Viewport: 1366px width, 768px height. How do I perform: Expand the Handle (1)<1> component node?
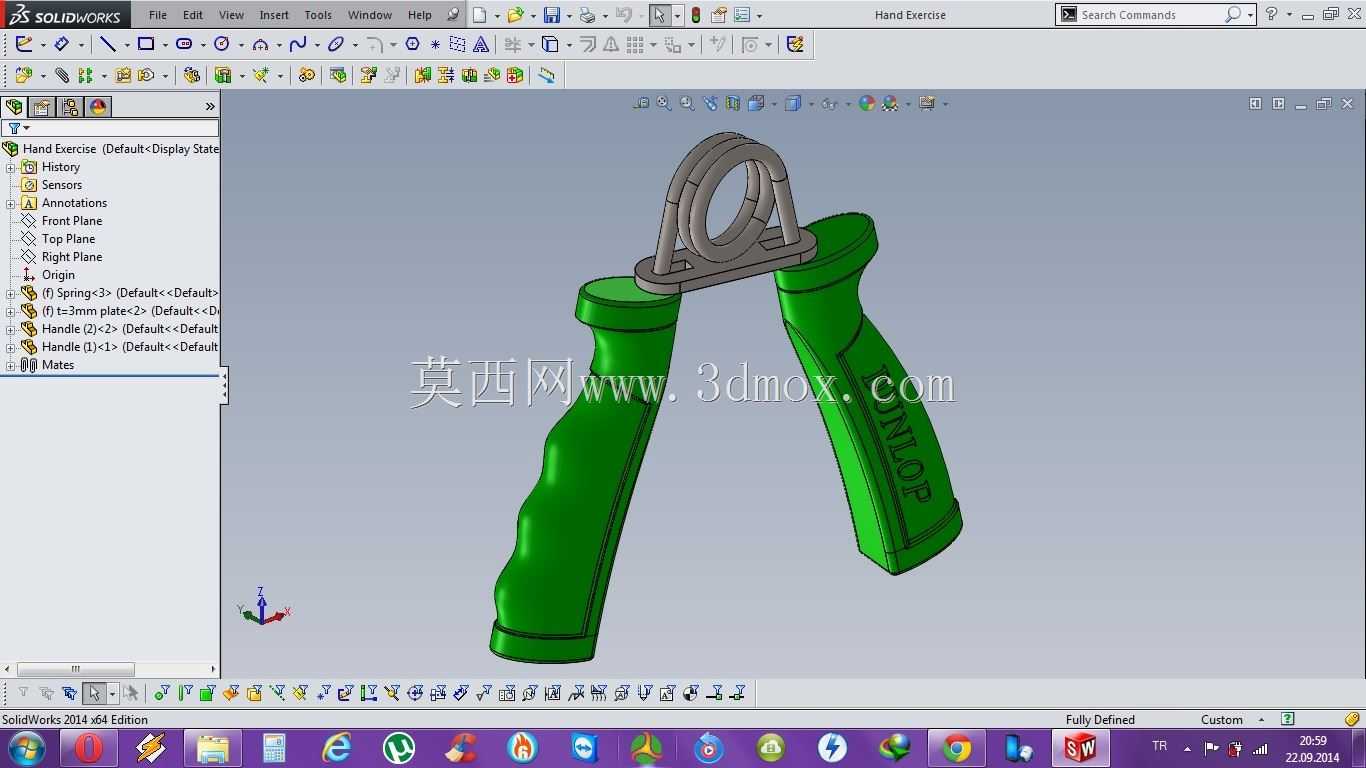[11, 347]
